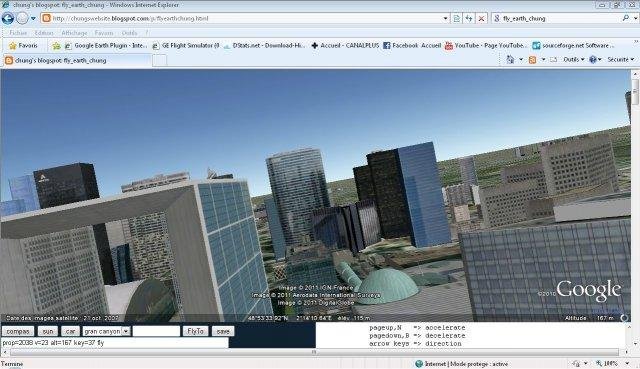Open the Accueil CANALPLUS favorite
The image size is (640, 369).
345,46
